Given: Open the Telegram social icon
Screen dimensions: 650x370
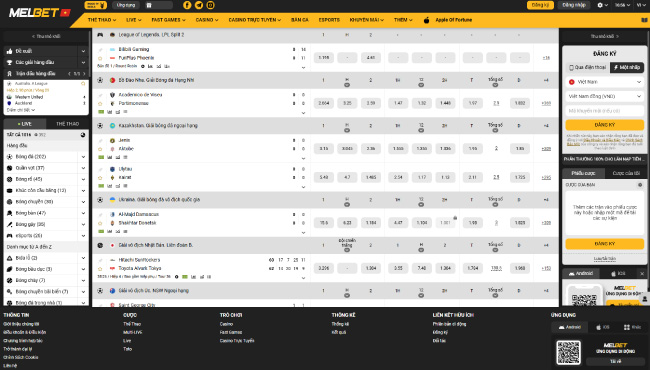Looking at the screenshot, I should (199, 5).
